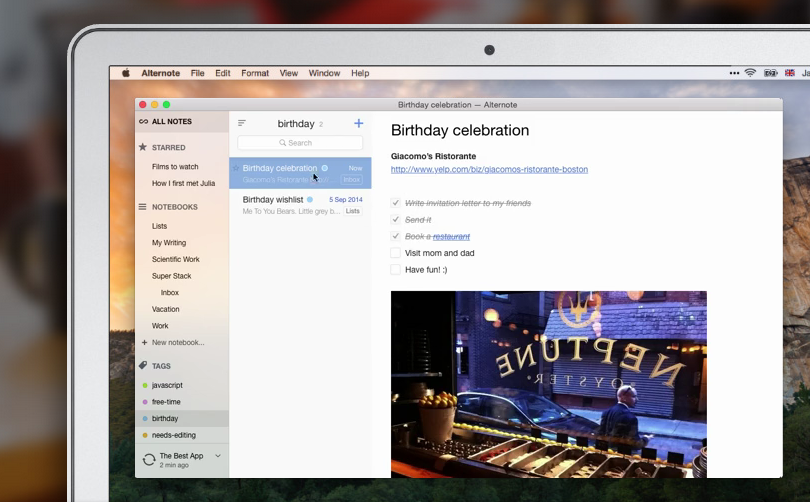The height and width of the screenshot is (502, 810).
Task: Uncheck the 'Send it' checkbox
Action: (396, 220)
